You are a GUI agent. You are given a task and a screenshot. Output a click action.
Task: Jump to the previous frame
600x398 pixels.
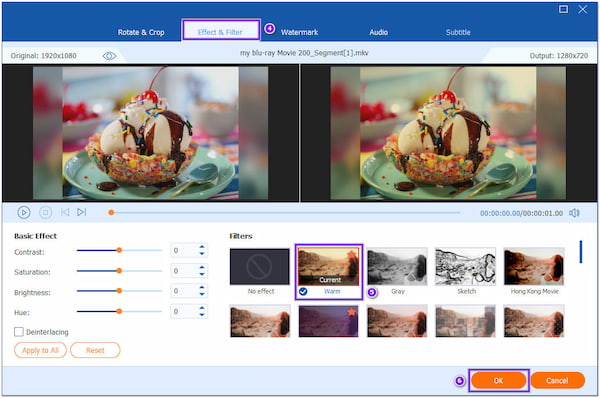[x=65, y=212]
